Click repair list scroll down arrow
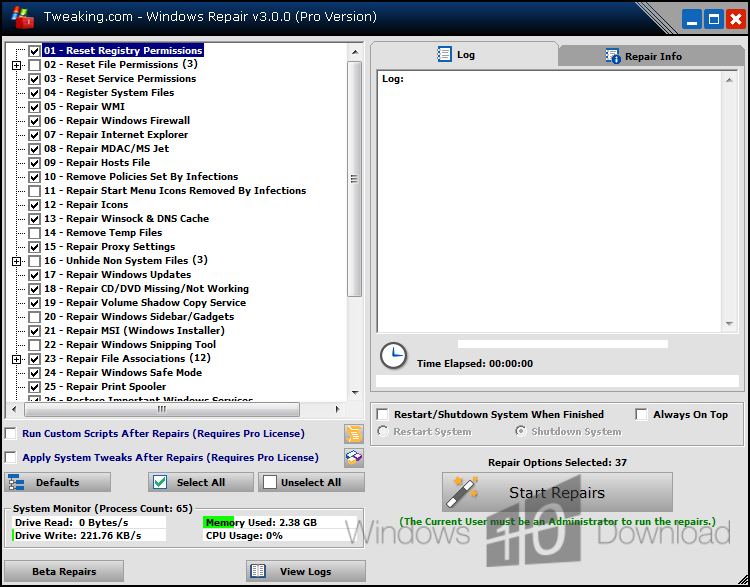Image resolution: width=750 pixels, height=587 pixels. (x=355, y=393)
